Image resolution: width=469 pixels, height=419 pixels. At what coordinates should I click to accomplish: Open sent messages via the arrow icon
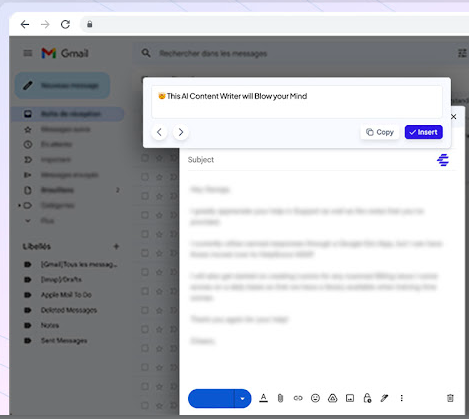[28, 175]
